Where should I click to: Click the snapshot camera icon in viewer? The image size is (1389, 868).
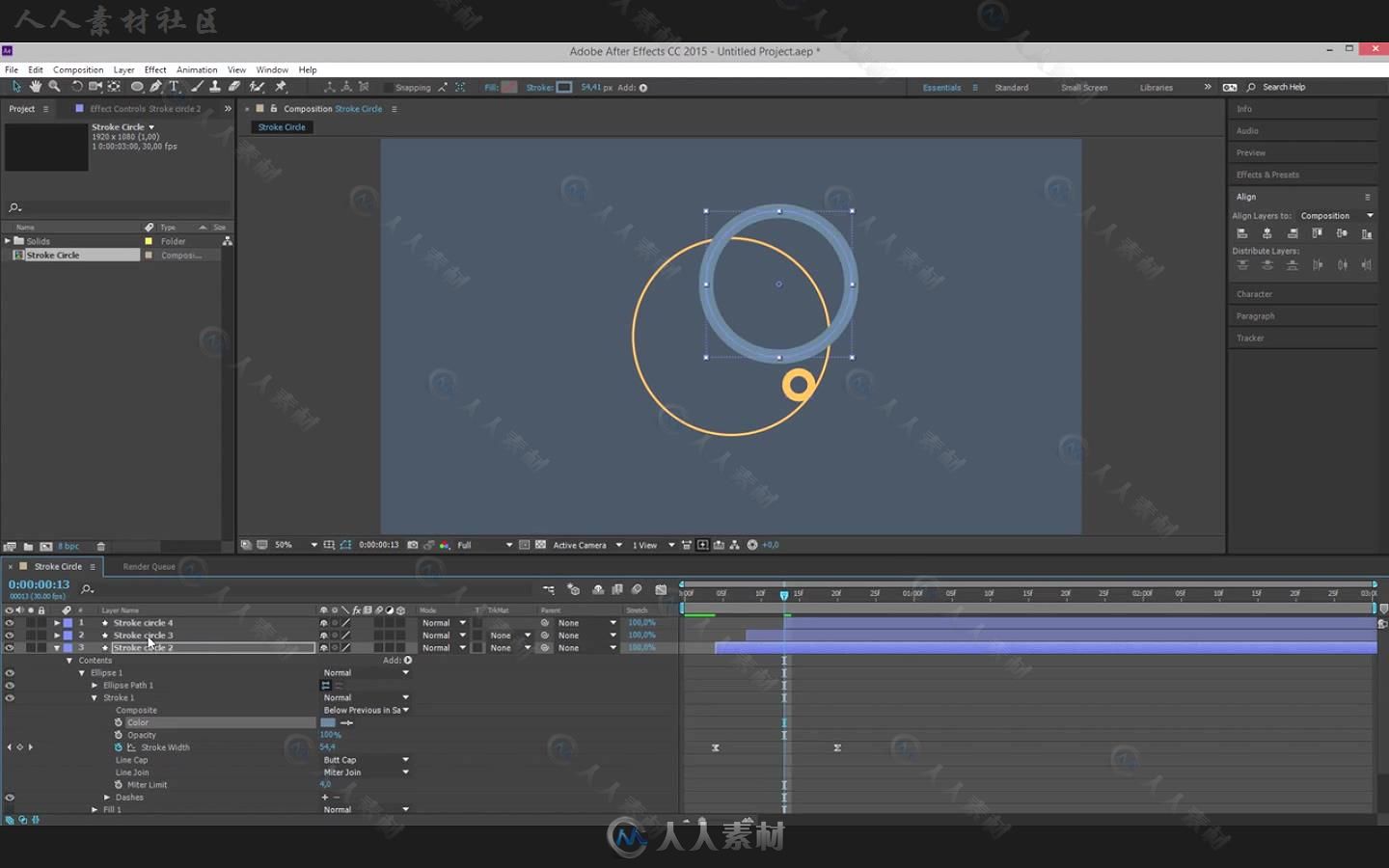(x=413, y=545)
